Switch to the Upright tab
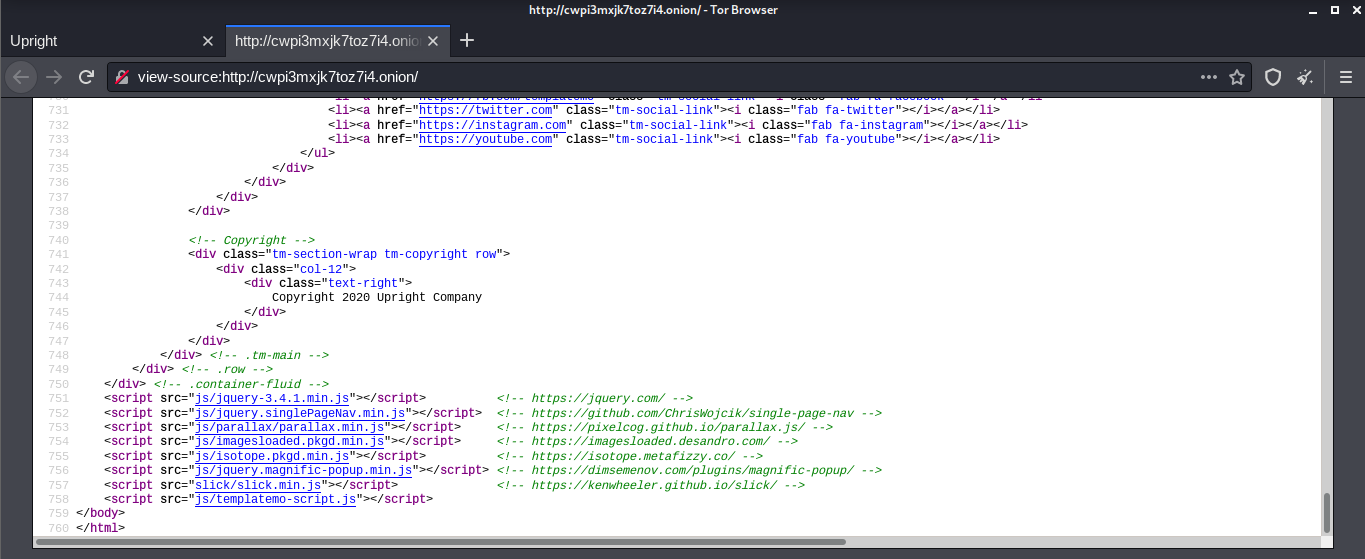Screen dimensions: 1365x559 tap(111, 41)
